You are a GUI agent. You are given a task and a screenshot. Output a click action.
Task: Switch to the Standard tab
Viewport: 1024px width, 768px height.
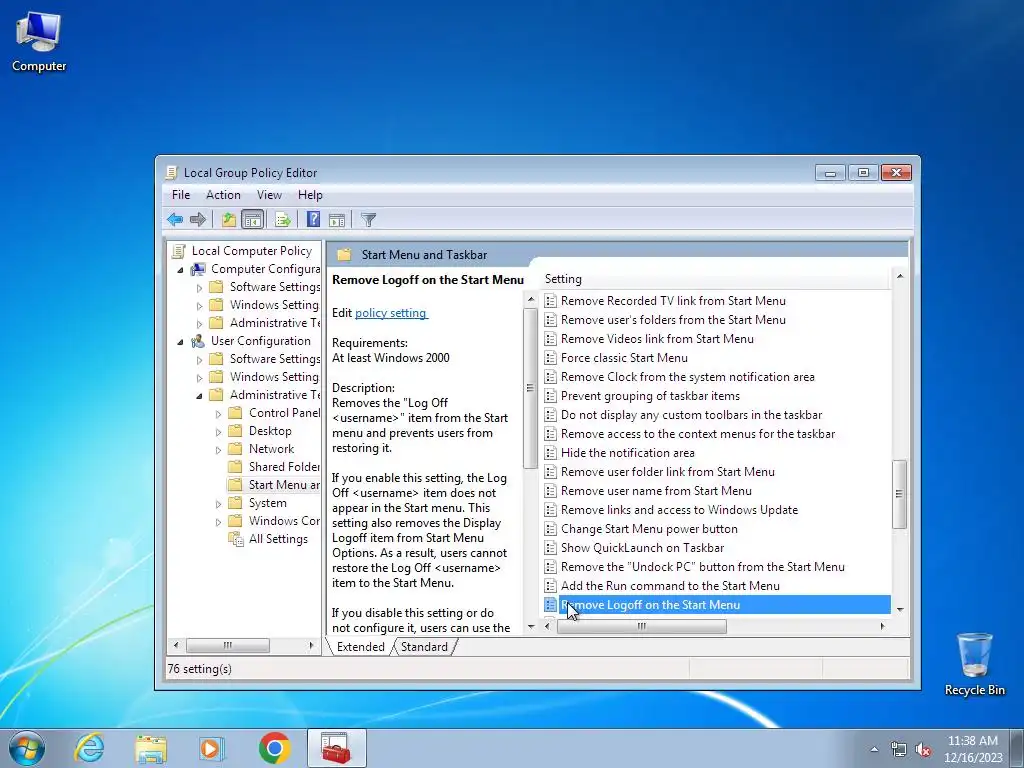click(424, 647)
